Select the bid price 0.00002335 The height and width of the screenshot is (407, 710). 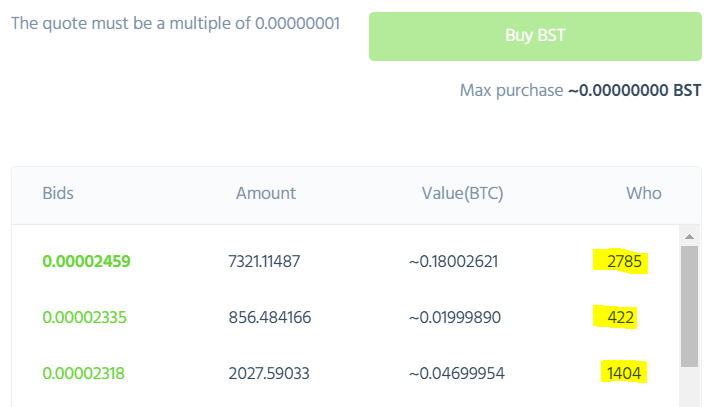(85, 318)
